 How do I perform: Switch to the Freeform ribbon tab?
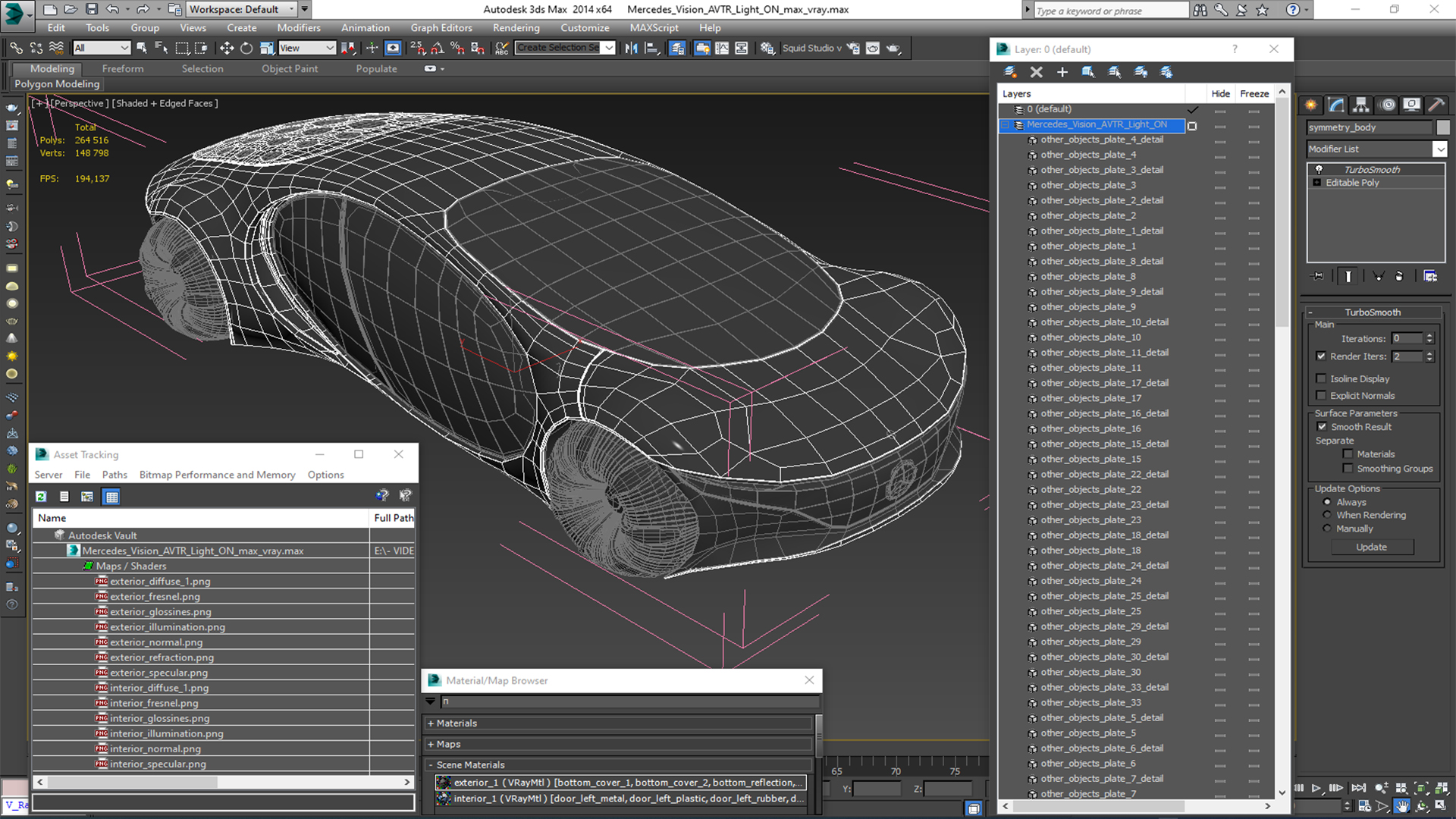click(123, 68)
